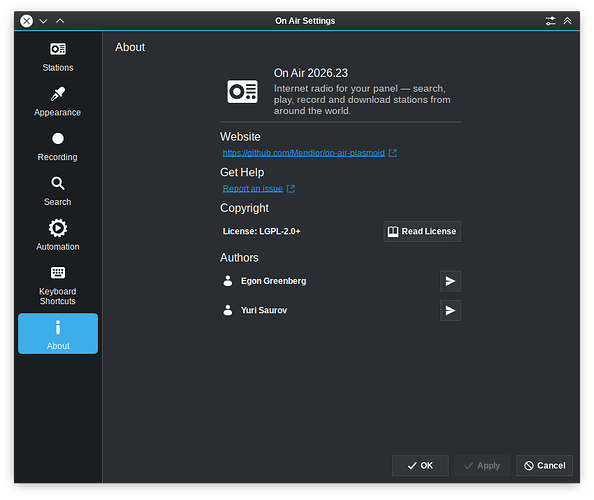594x500 pixels.
Task: Email author Yuri Saurov via arrow icon
Action: point(450,311)
